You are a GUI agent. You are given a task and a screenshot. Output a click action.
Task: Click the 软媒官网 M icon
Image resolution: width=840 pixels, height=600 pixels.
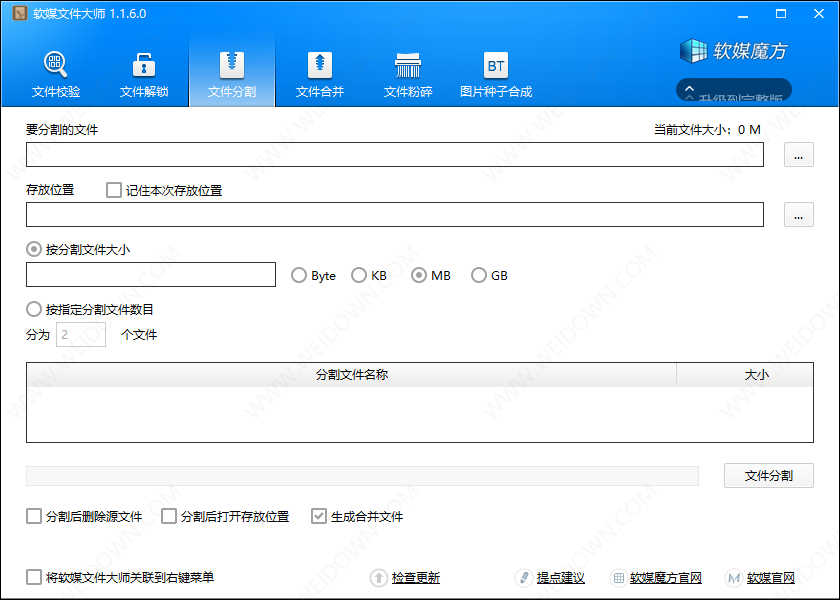pos(733,578)
